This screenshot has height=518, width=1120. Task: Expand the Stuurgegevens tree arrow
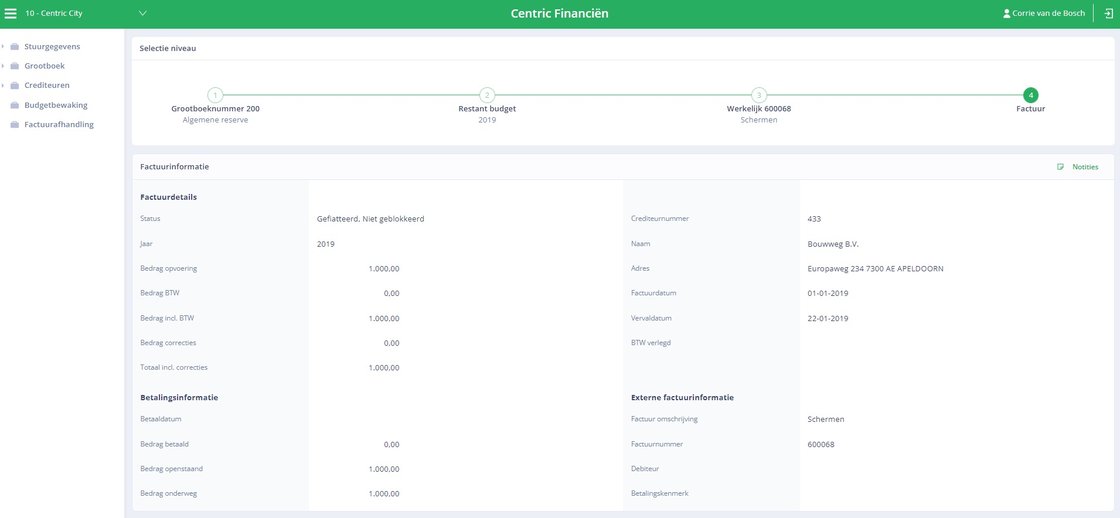(x=4, y=46)
